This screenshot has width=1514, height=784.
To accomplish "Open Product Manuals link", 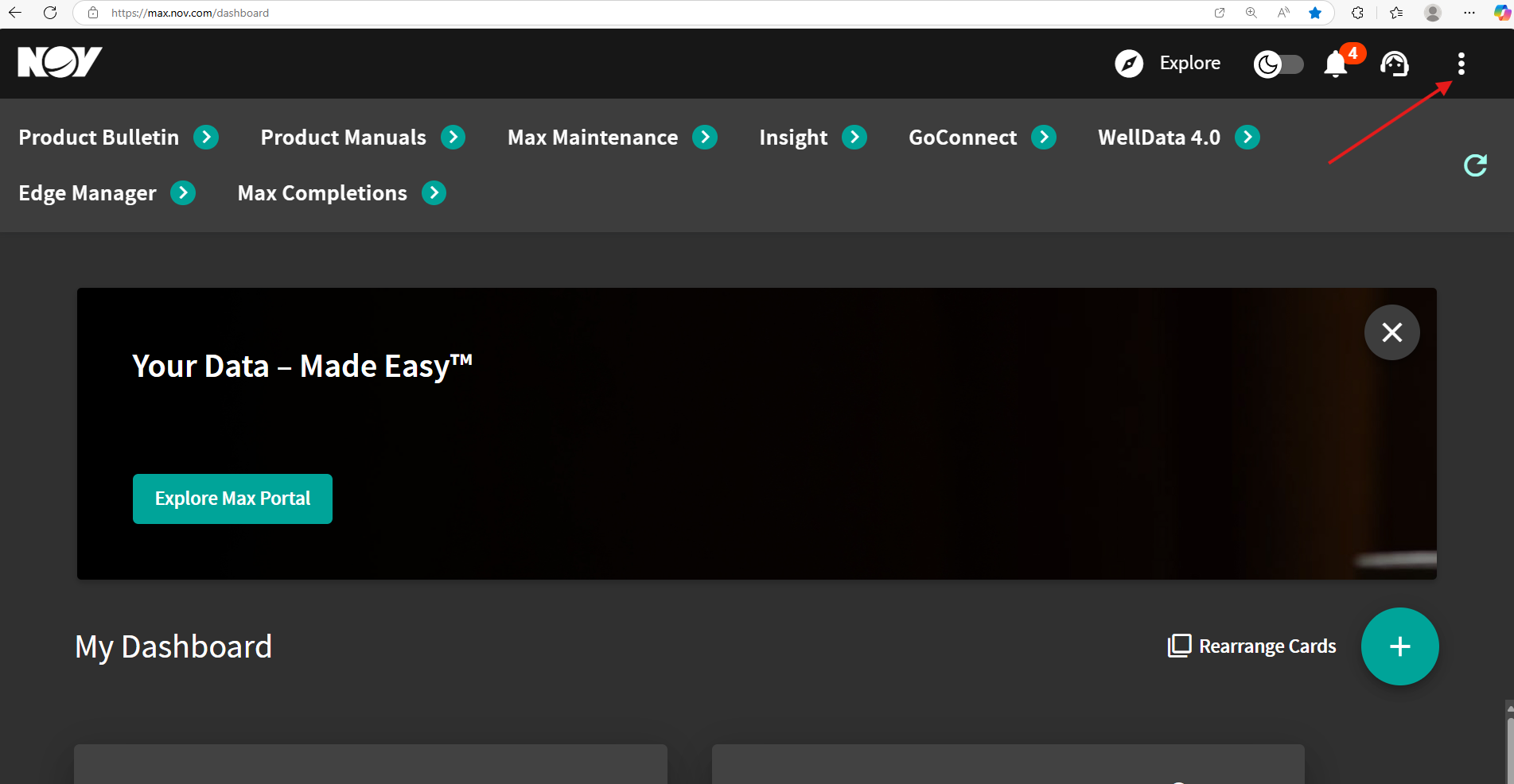I will 344,138.
